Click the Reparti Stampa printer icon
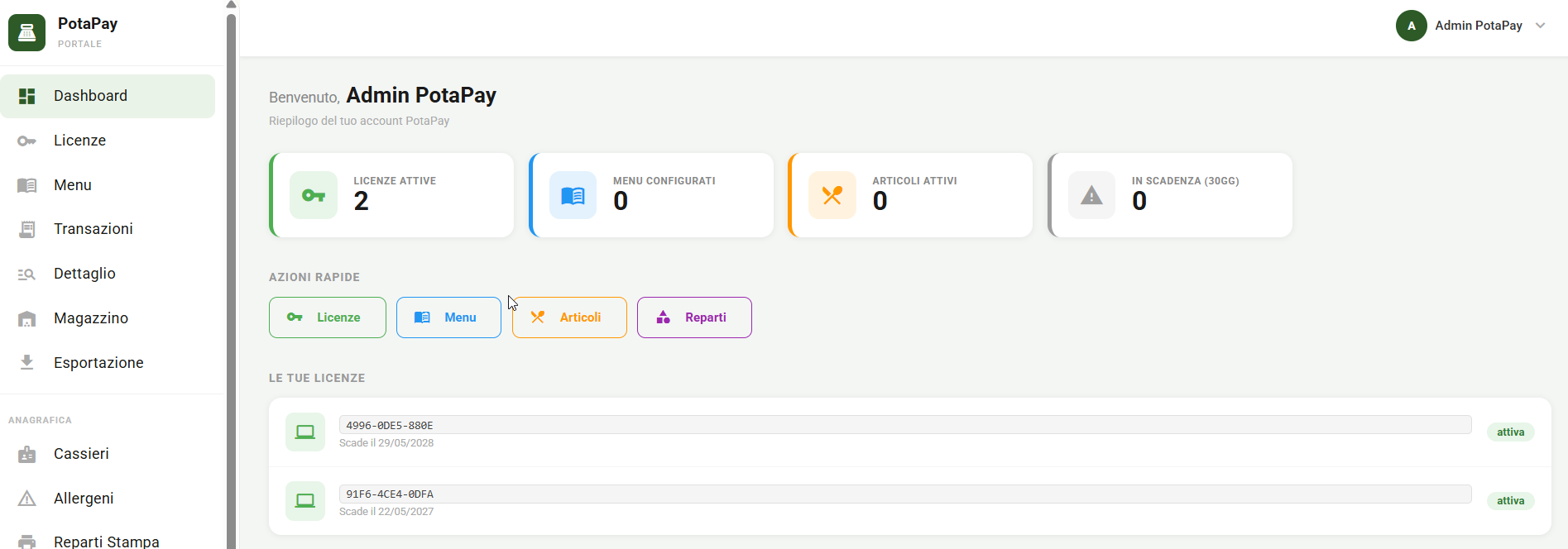 point(26,542)
